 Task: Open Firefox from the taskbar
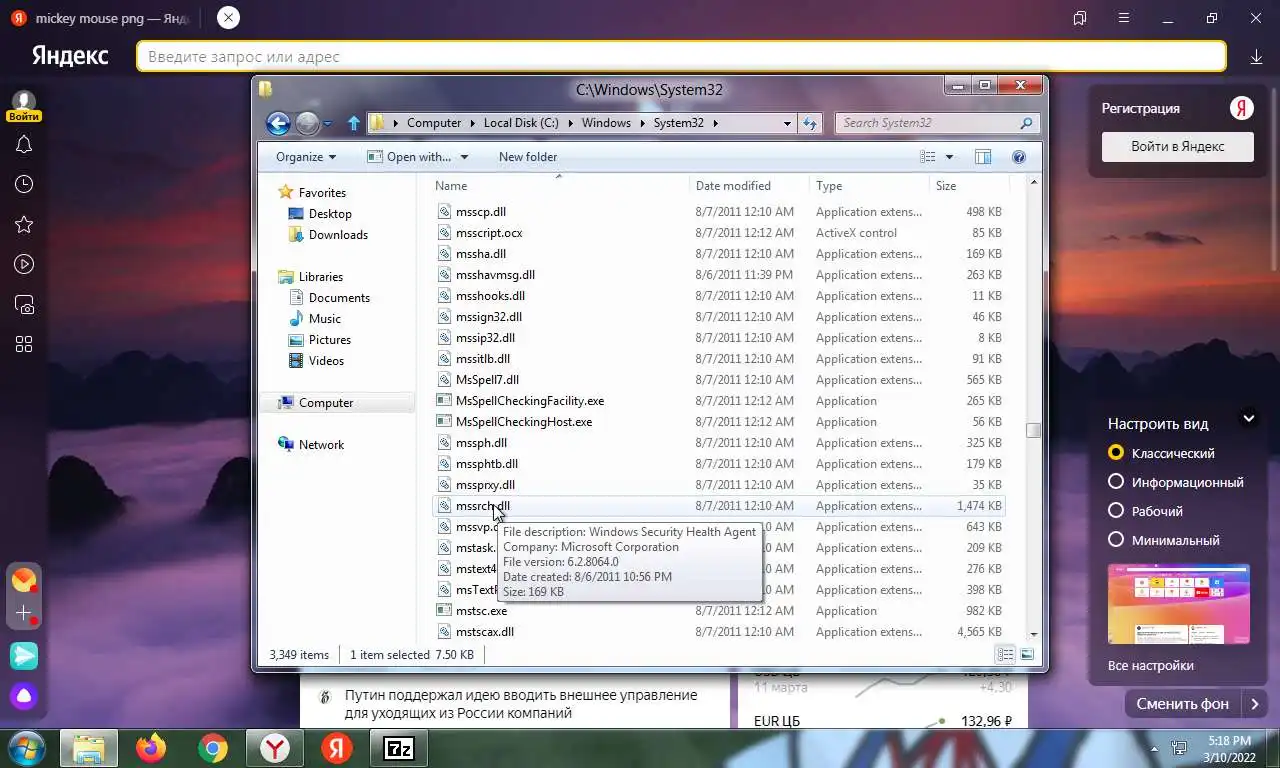[x=151, y=748]
